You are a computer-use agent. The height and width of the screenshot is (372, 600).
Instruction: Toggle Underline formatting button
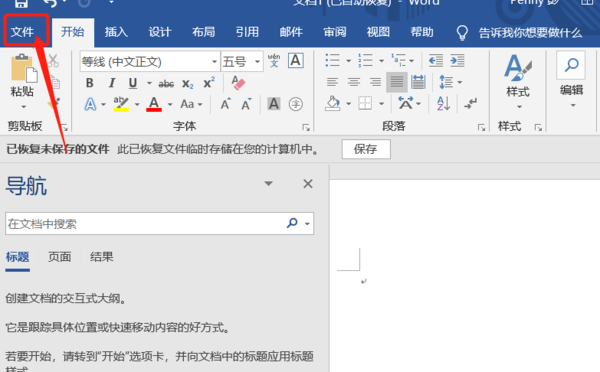click(133, 83)
